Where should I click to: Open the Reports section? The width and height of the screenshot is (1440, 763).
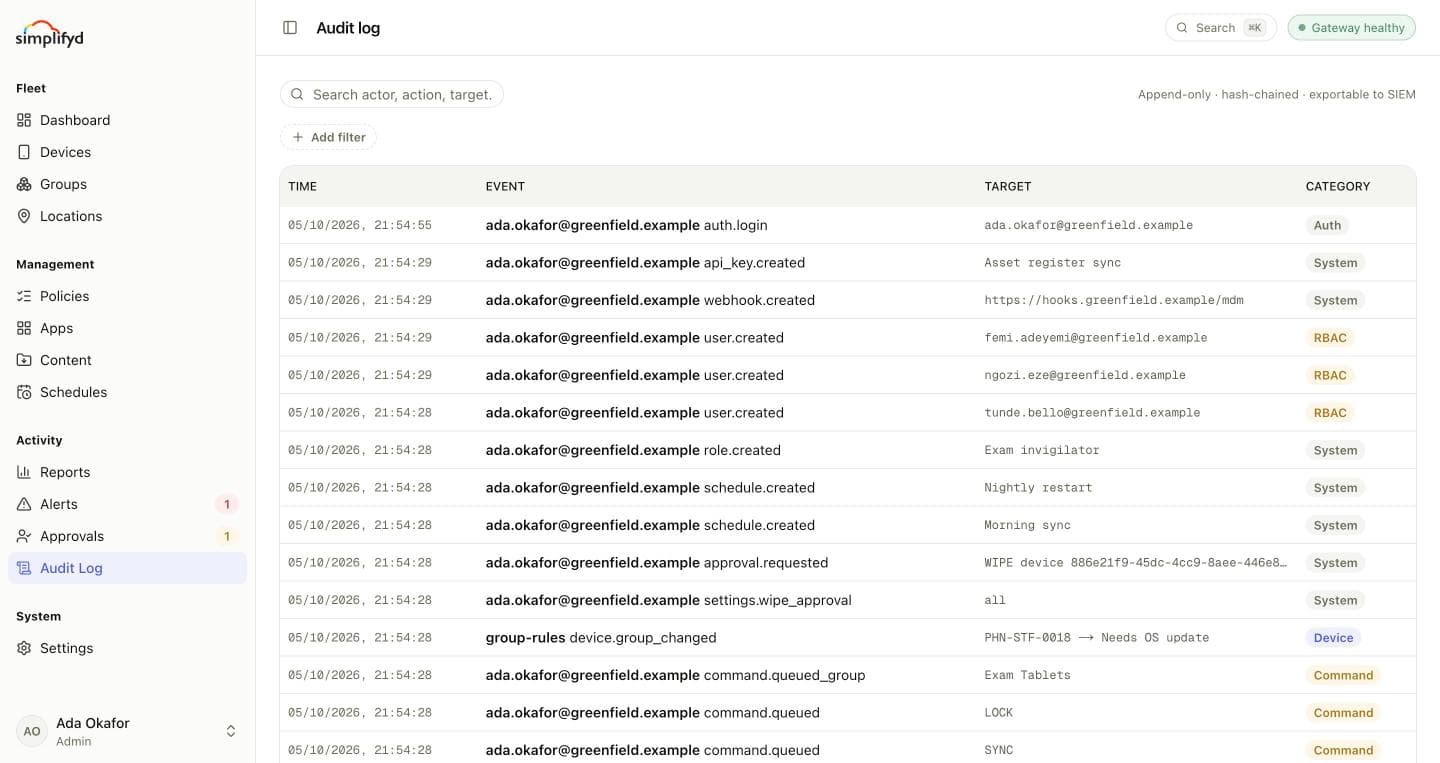click(x=127, y=472)
